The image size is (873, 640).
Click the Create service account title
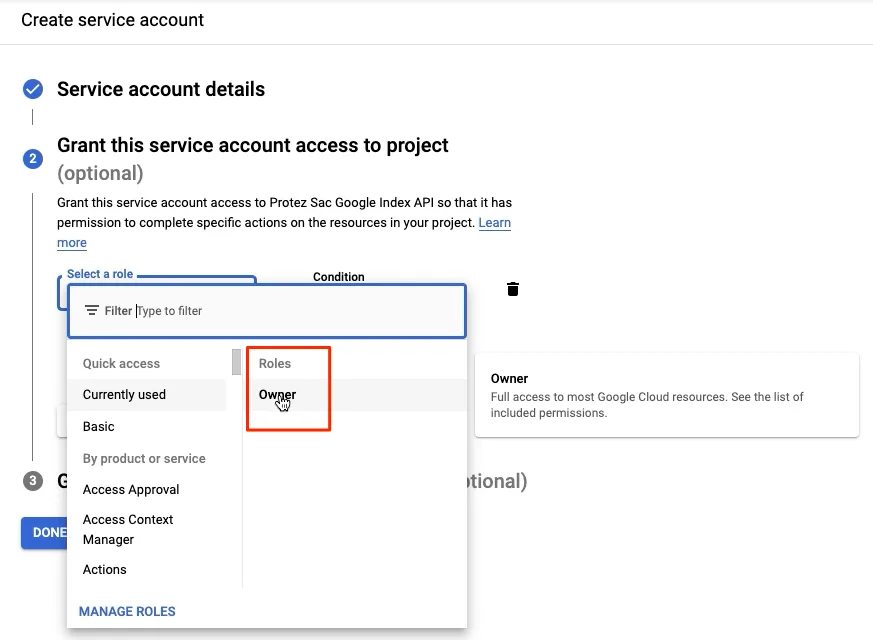point(112,20)
